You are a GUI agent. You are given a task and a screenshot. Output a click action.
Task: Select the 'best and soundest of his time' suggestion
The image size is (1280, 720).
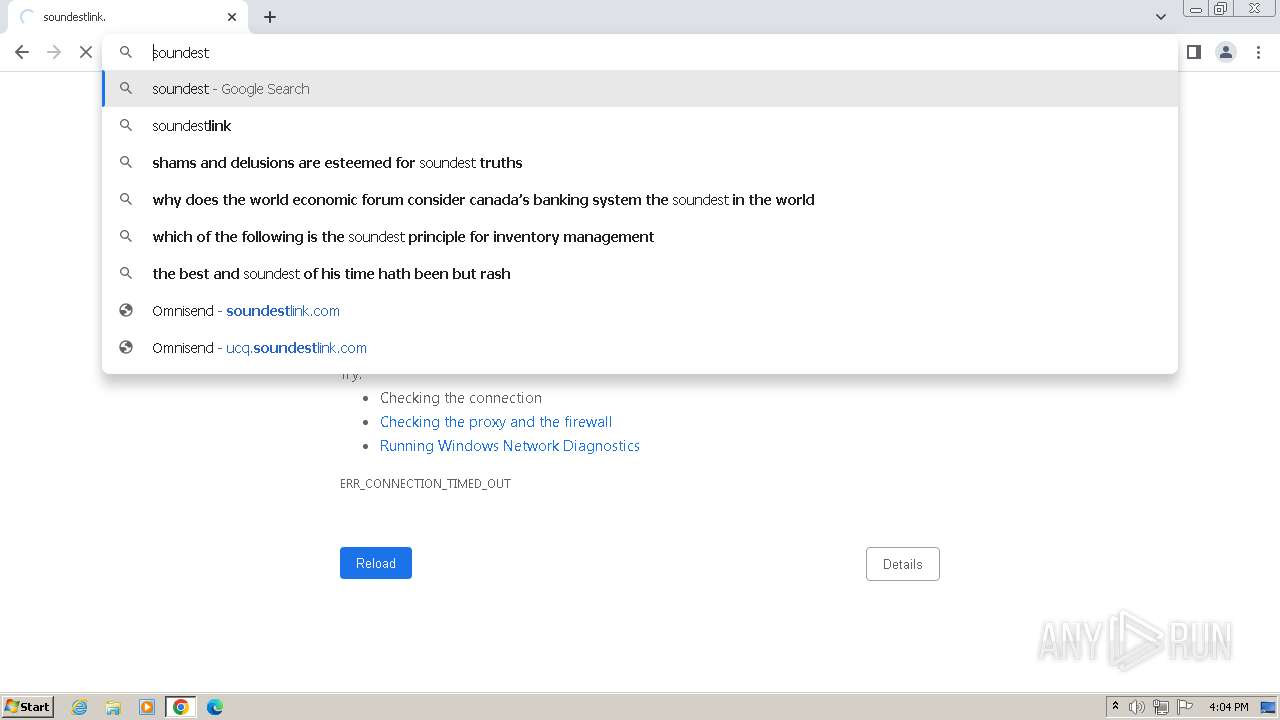coord(640,273)
